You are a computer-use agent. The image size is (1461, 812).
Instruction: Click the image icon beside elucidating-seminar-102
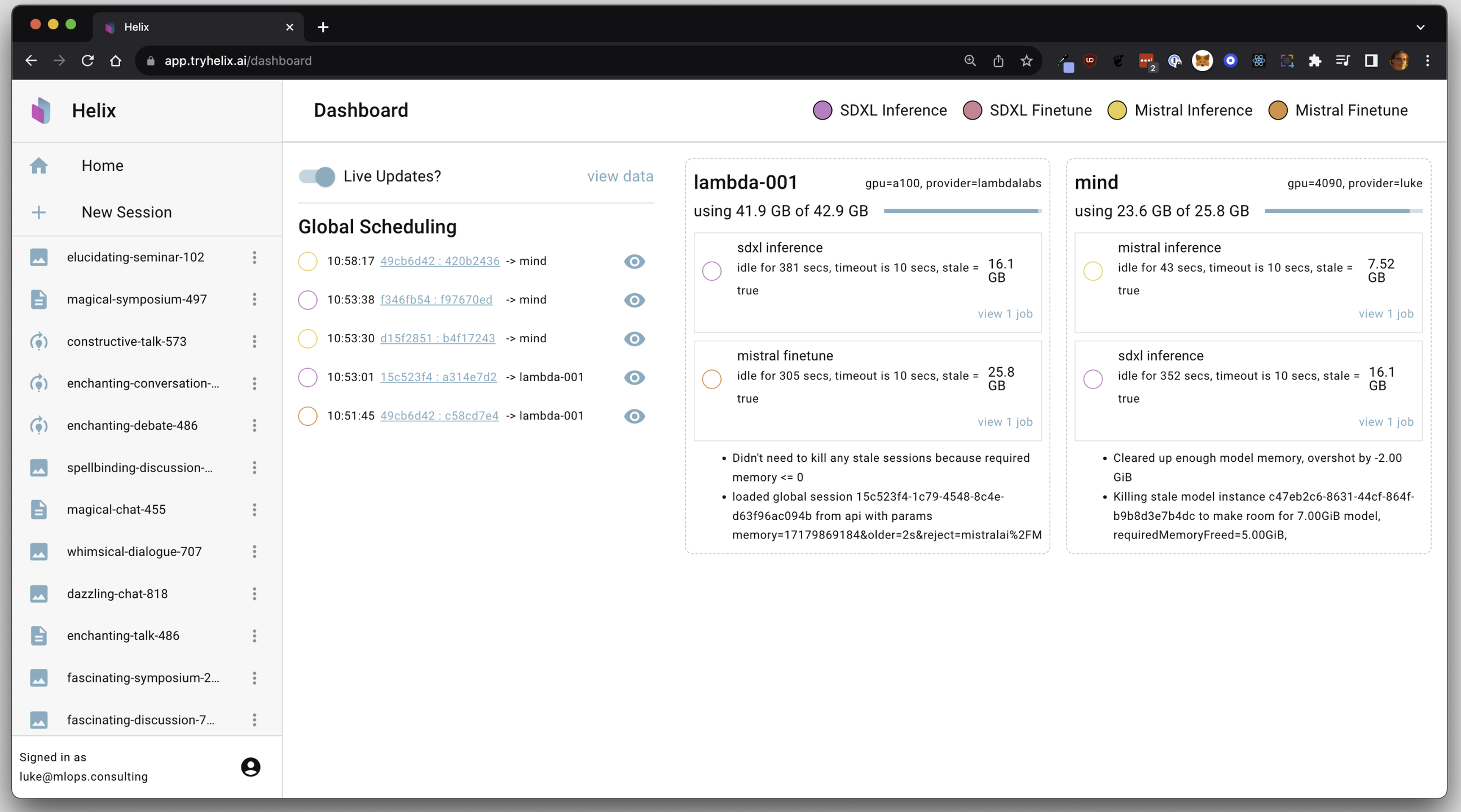tap(38, 258)
